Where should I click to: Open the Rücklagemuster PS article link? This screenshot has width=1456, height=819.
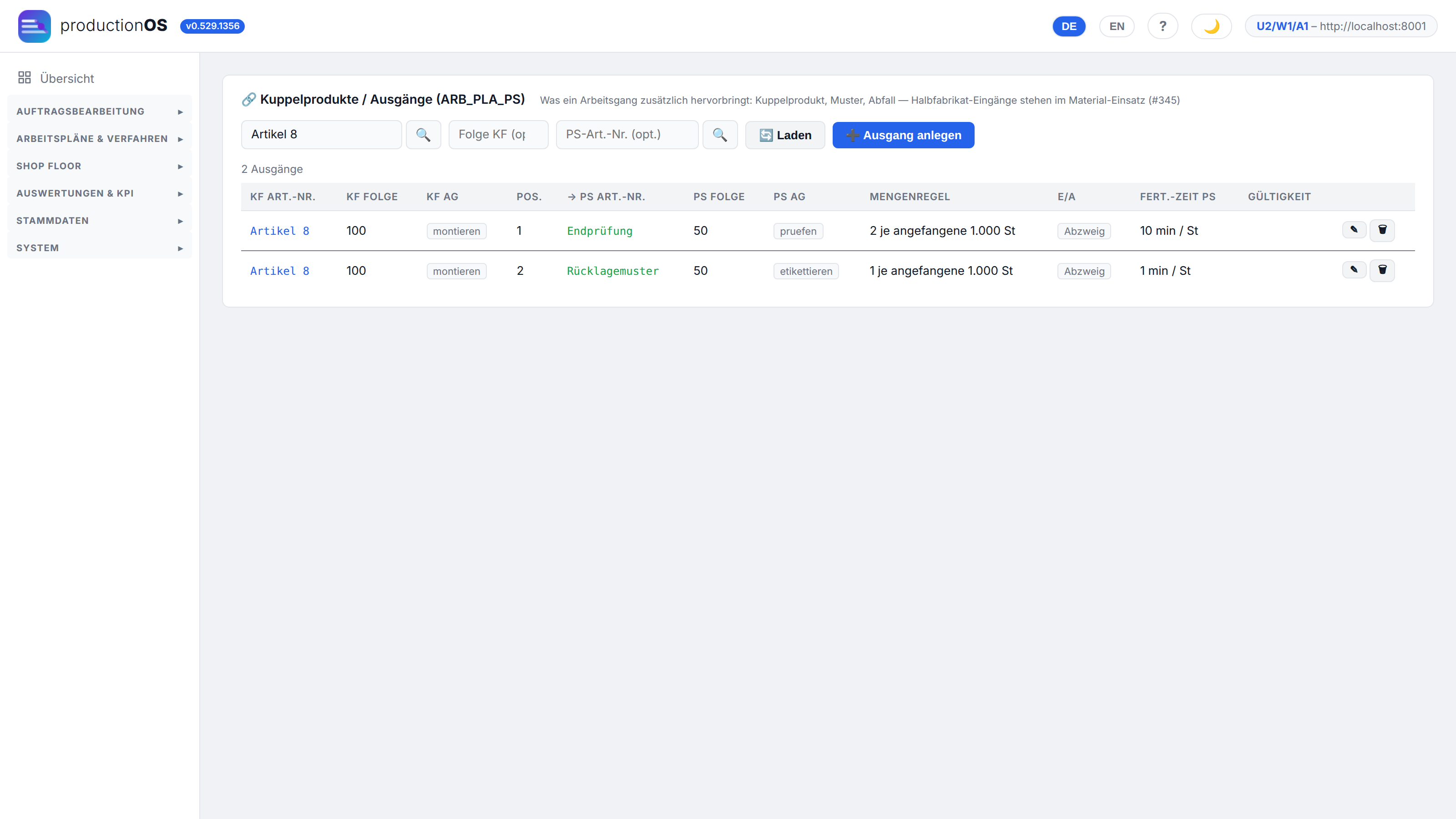click(613, 271)
